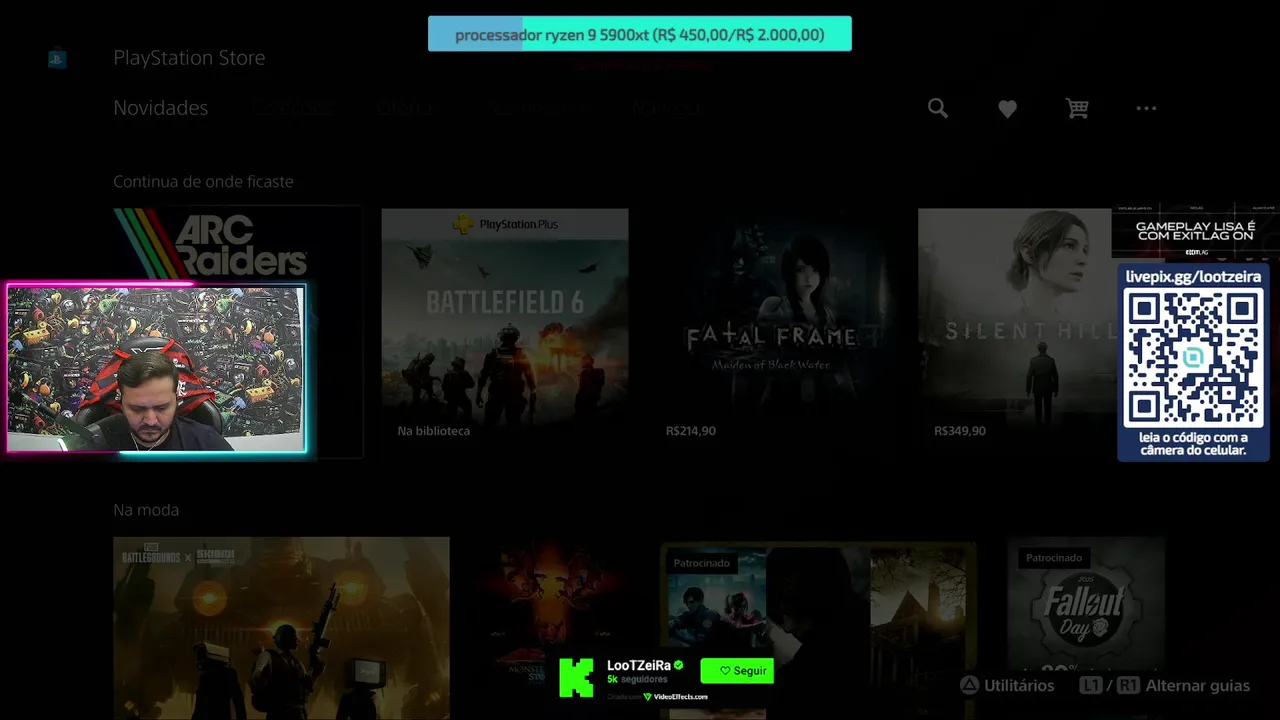Click the LooTZeiRa channel name
The height and width of the screenshot is (720, 1280).
638,665
